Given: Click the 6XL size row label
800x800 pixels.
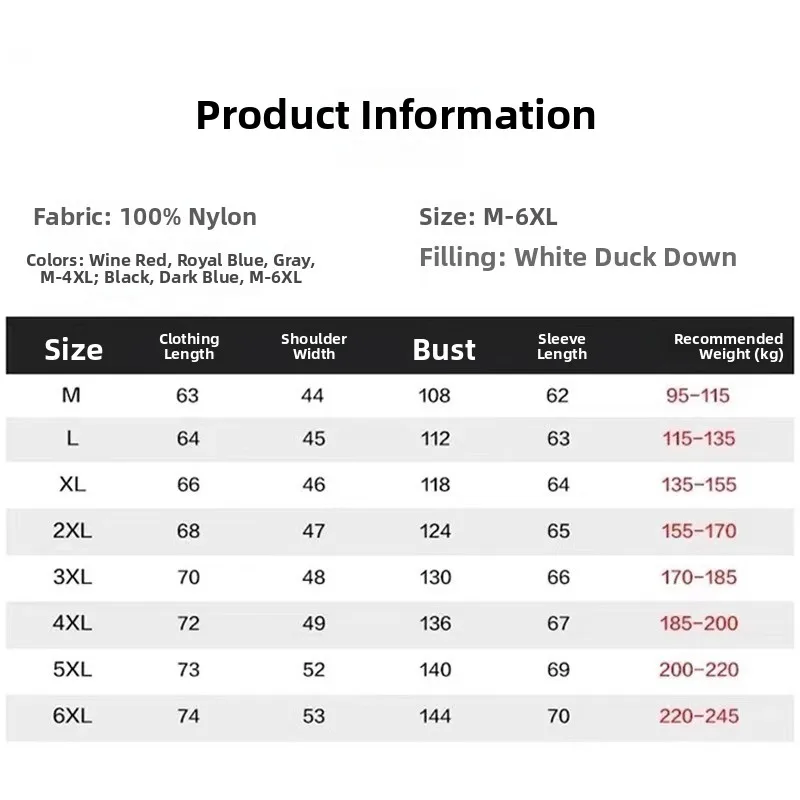Looking at the screenshot, I should [x=72, y=715].
